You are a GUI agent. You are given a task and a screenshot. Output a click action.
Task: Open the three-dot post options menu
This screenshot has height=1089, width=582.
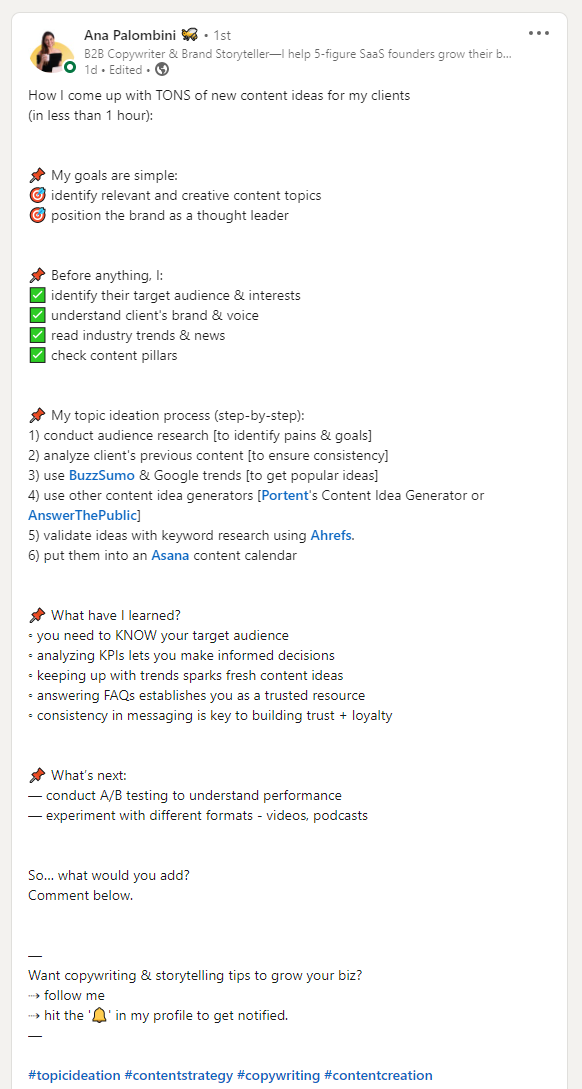pos(539,33)
